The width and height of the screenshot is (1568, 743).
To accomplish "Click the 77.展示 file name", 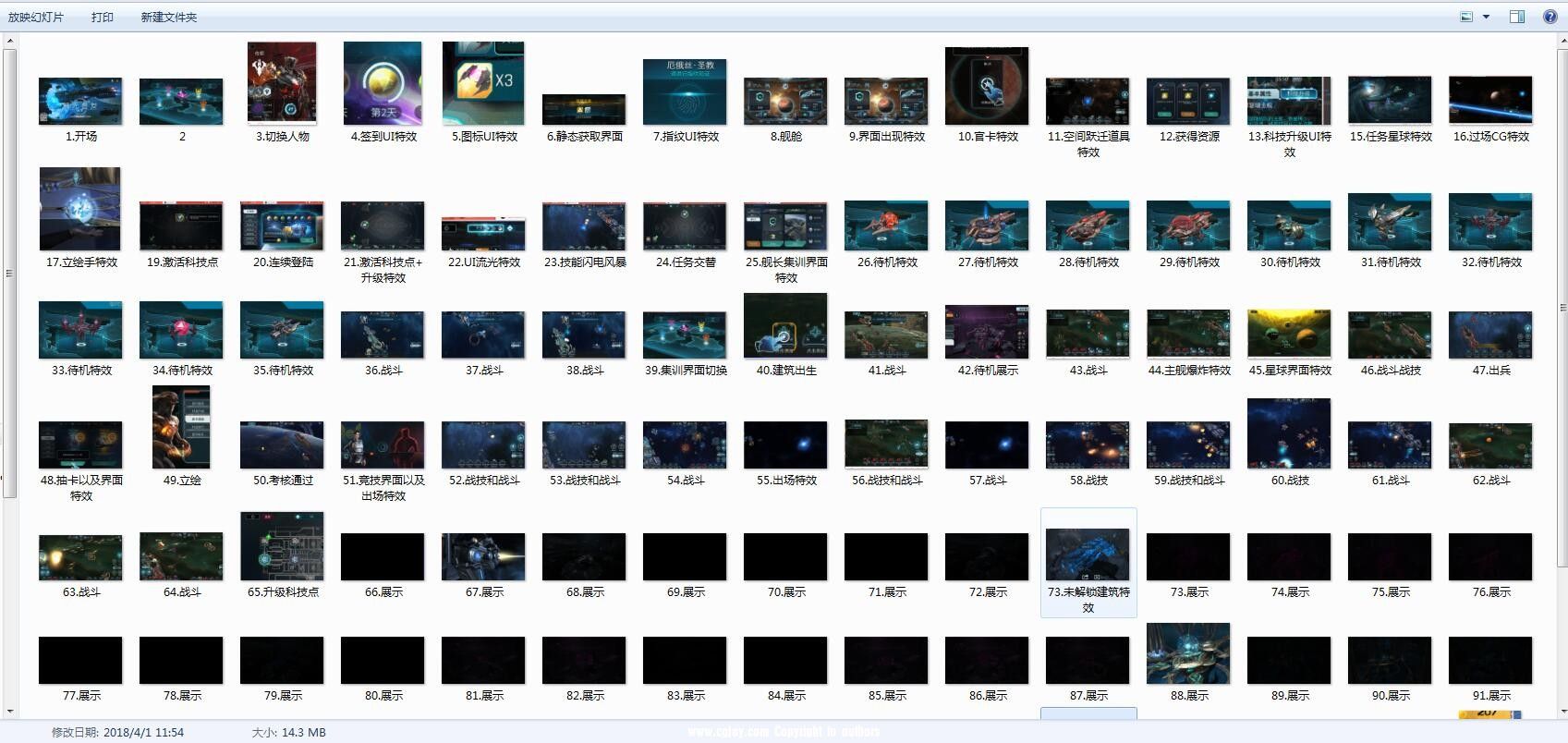I will (x=81, y=695).
